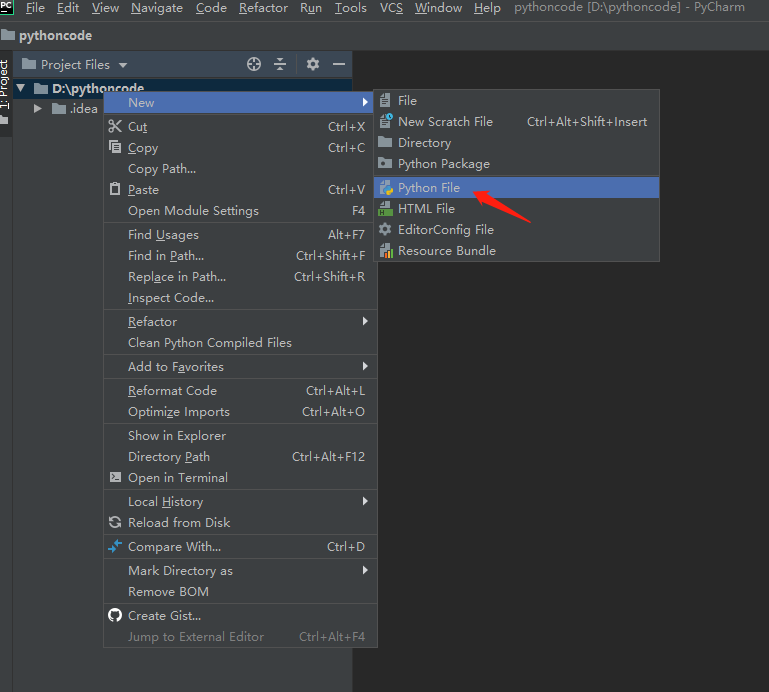Click the reload icon beside Reload from Disk
769x692 pixels.
click(115, 522)
